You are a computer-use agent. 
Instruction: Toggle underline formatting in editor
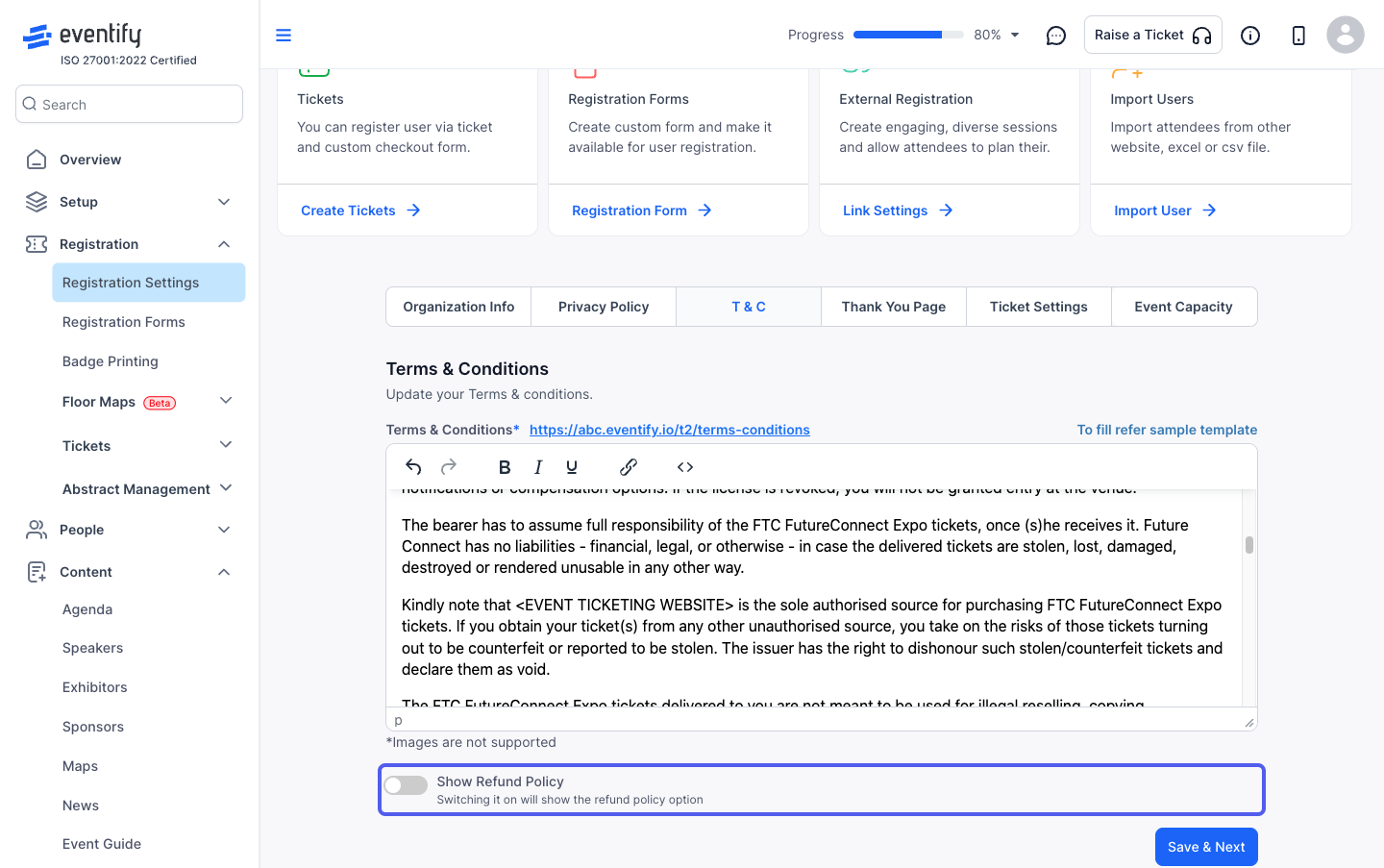pos(572,467)
